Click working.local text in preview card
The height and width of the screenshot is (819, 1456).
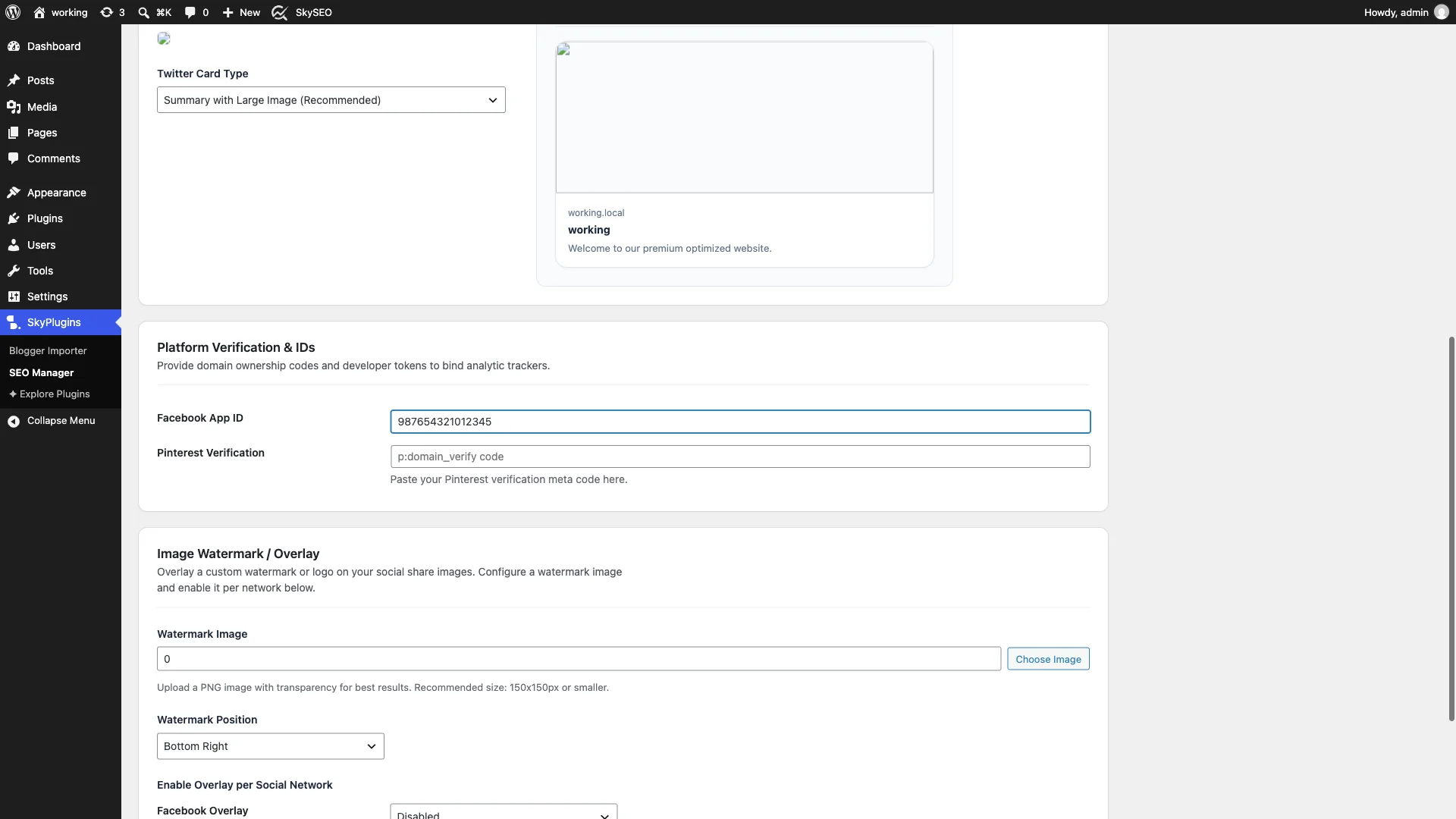point(596,213)
